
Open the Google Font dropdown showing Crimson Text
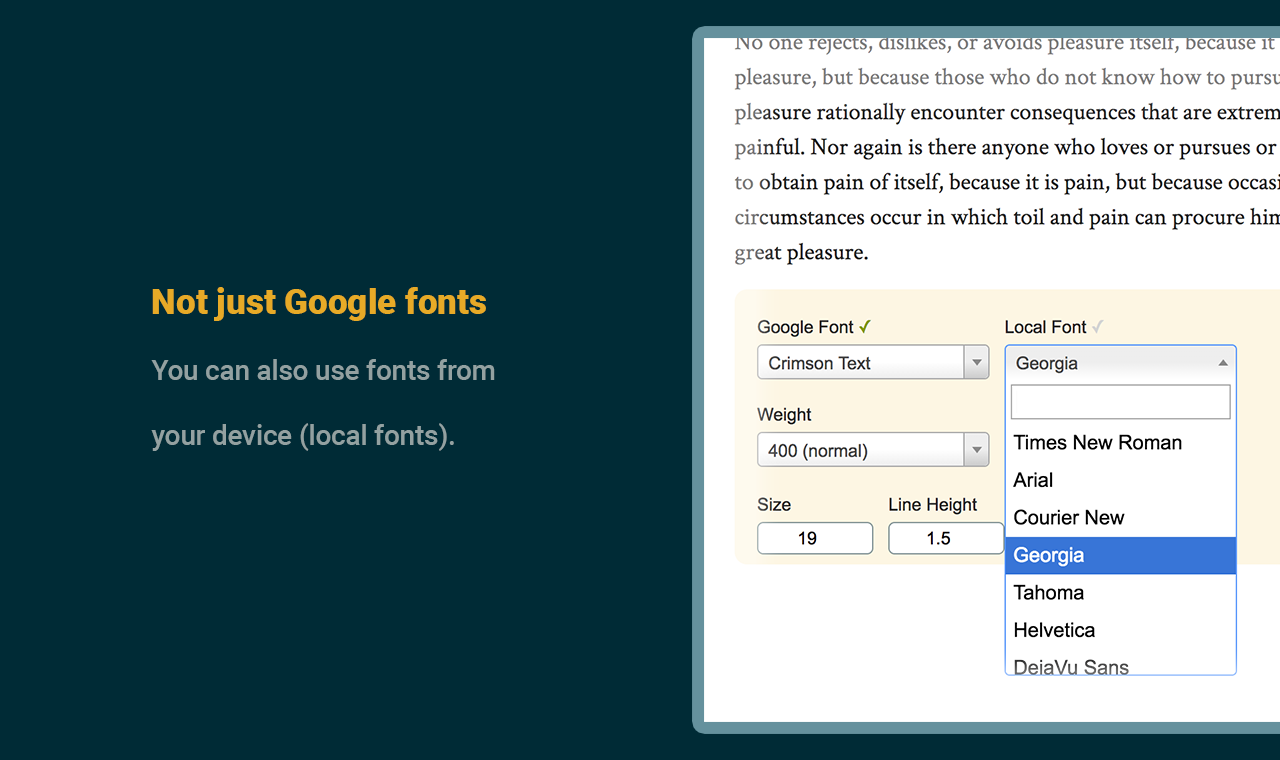click(873, 363)
